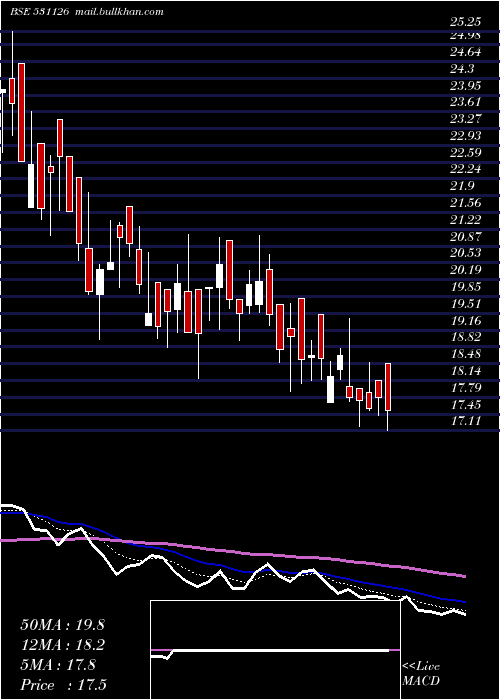Click the 24.64 price axis label

[467, 52]
